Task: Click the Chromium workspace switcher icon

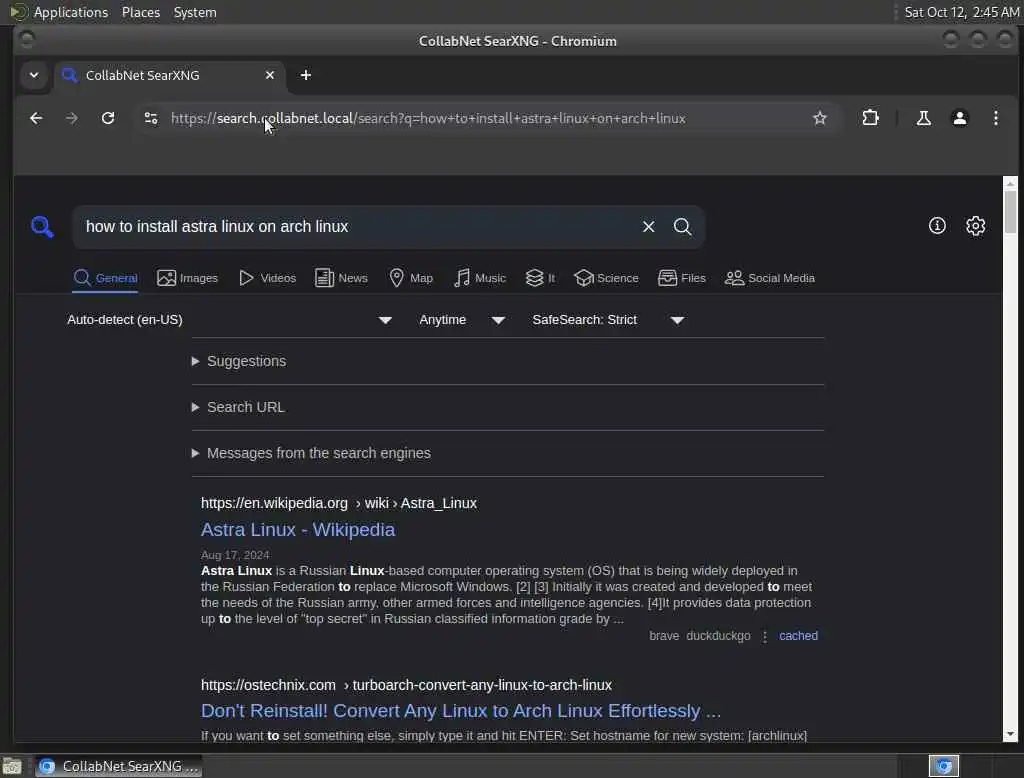Action: pos(944,766)
